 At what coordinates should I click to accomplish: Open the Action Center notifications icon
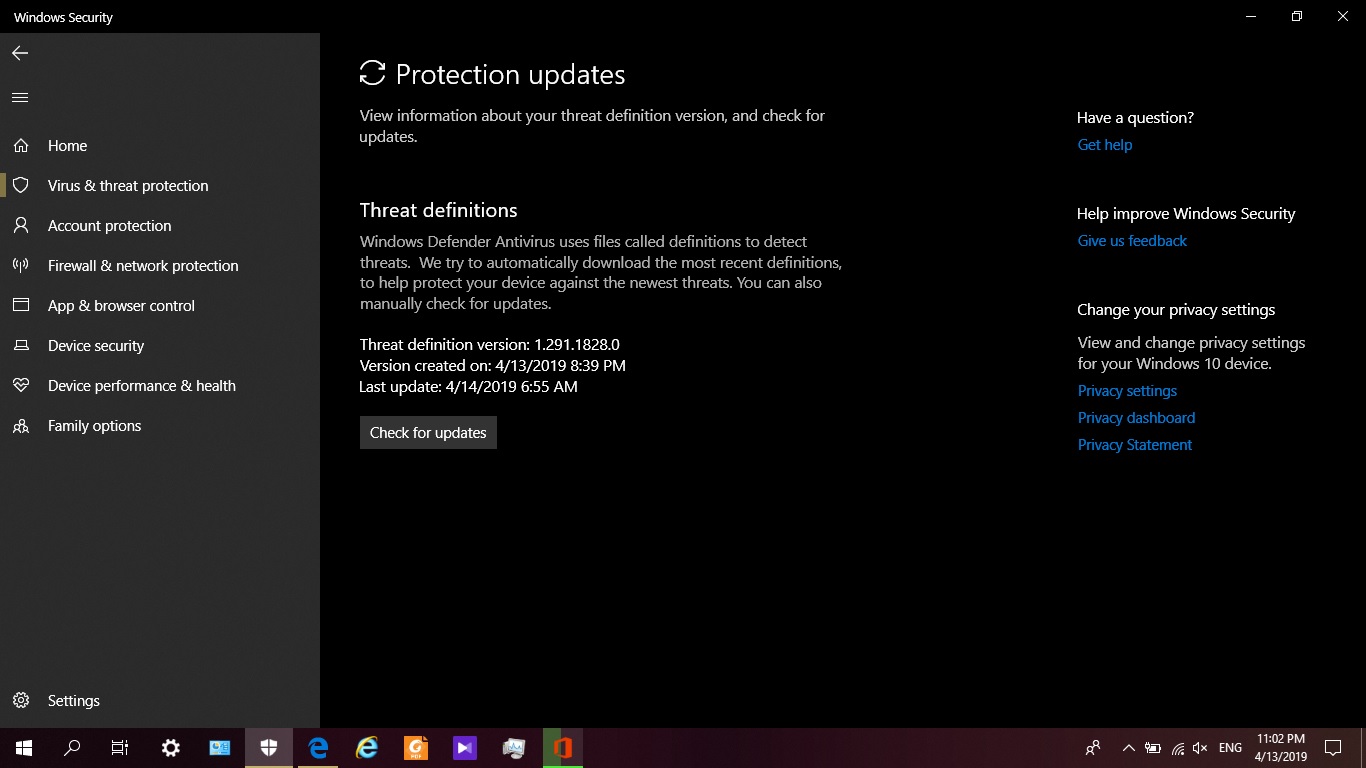click(x=1333, y=748)
